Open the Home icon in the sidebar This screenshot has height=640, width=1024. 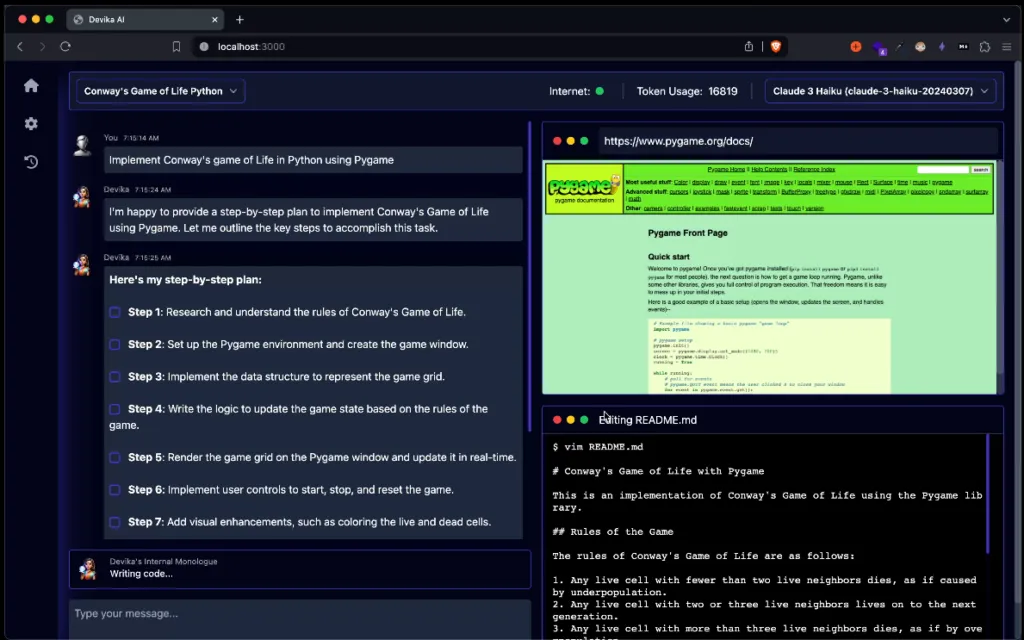click(x=31, y=86)
